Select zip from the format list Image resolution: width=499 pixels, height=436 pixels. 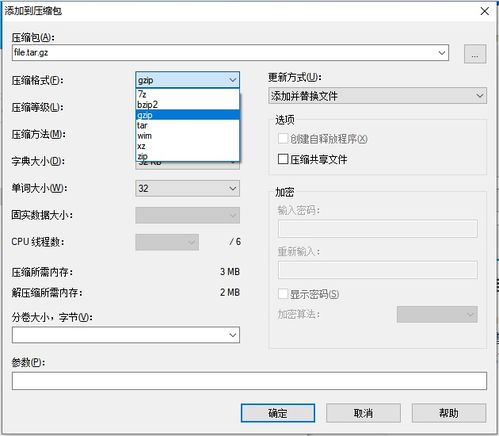pyautogui.click(x=188, y=156)
